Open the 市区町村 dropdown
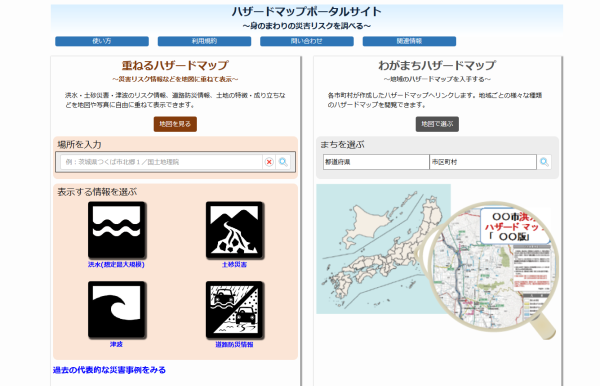Image resolution: width=600 pixels, height=386 pixels. [483, 162]
